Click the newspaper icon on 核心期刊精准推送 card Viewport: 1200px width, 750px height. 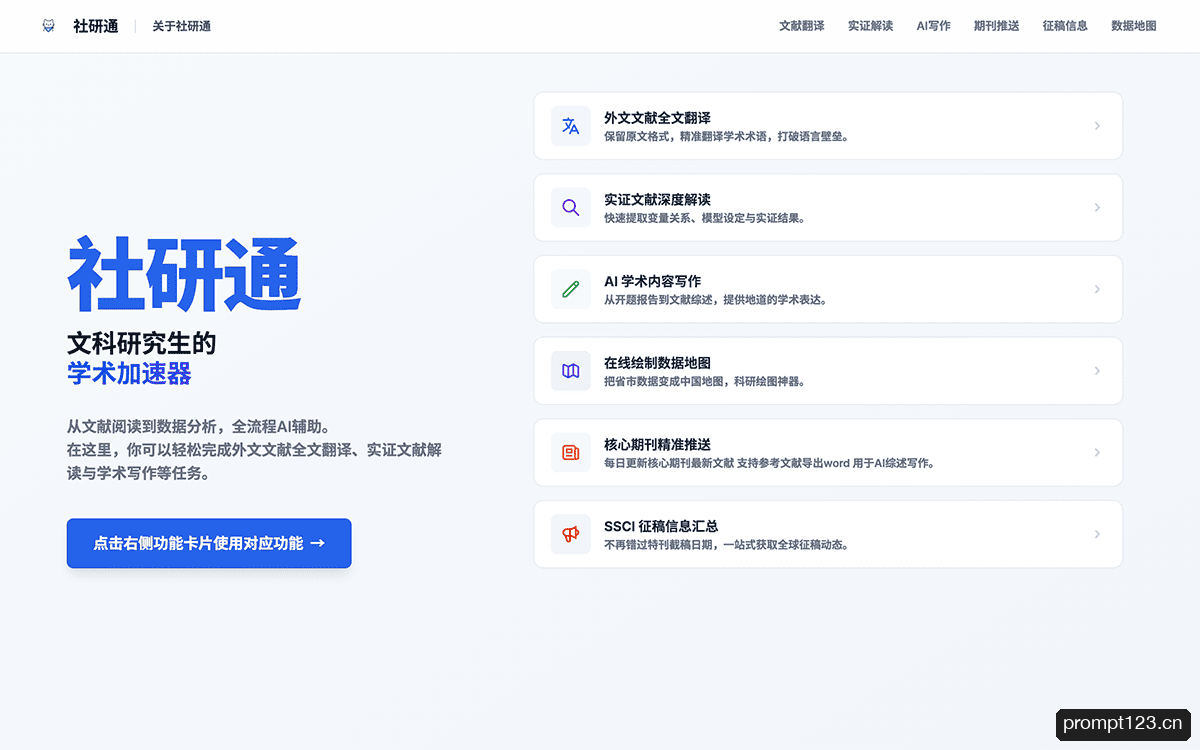(571, 453)
